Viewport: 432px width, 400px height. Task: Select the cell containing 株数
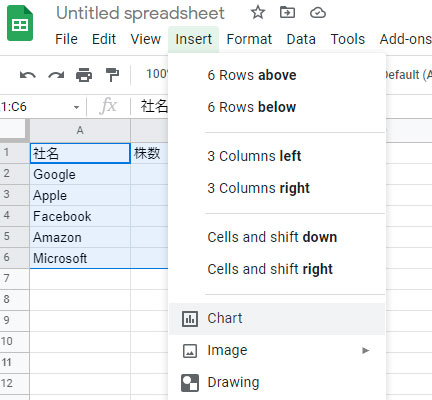point(149,153)
